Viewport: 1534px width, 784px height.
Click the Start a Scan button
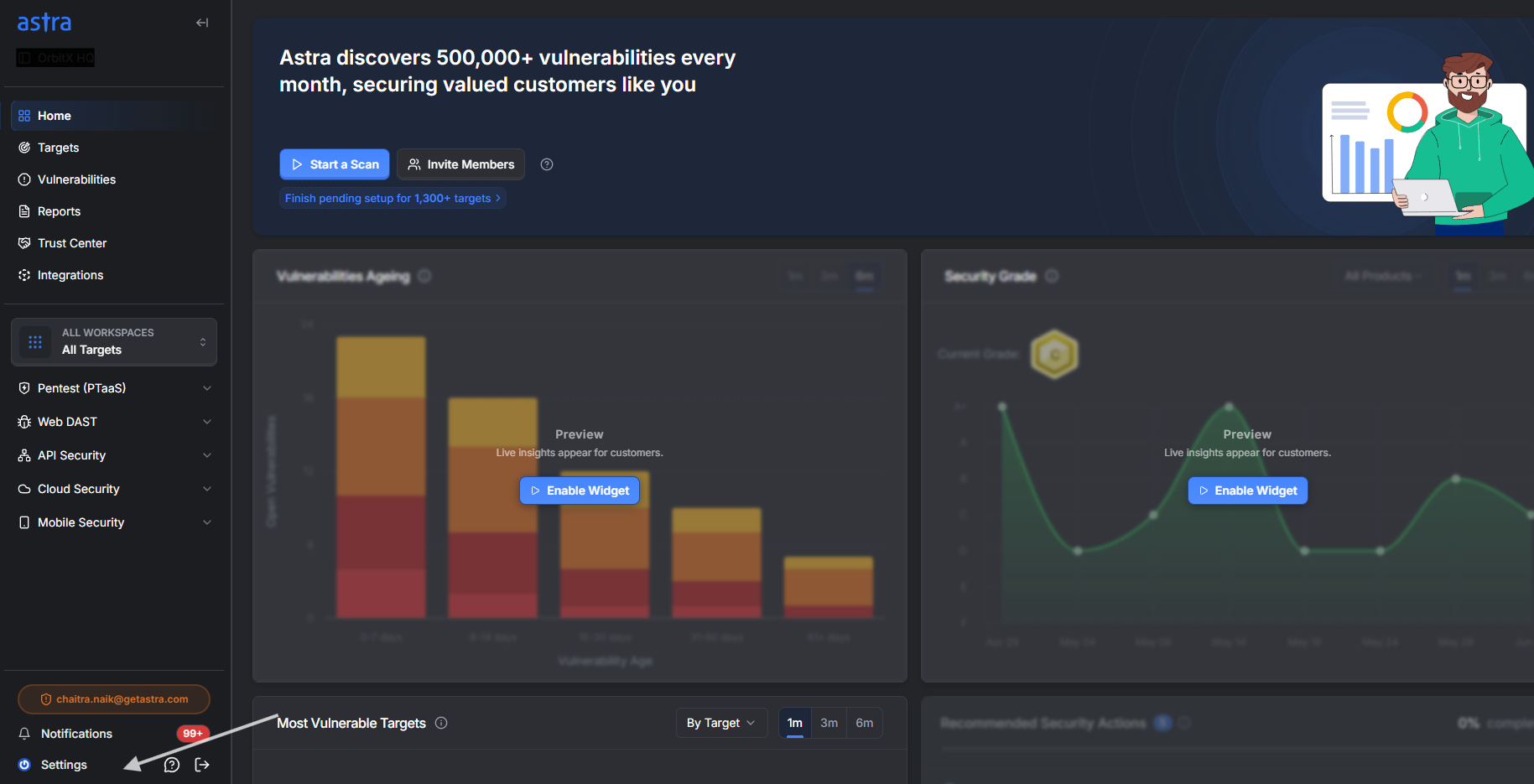[x=335, y=164]
